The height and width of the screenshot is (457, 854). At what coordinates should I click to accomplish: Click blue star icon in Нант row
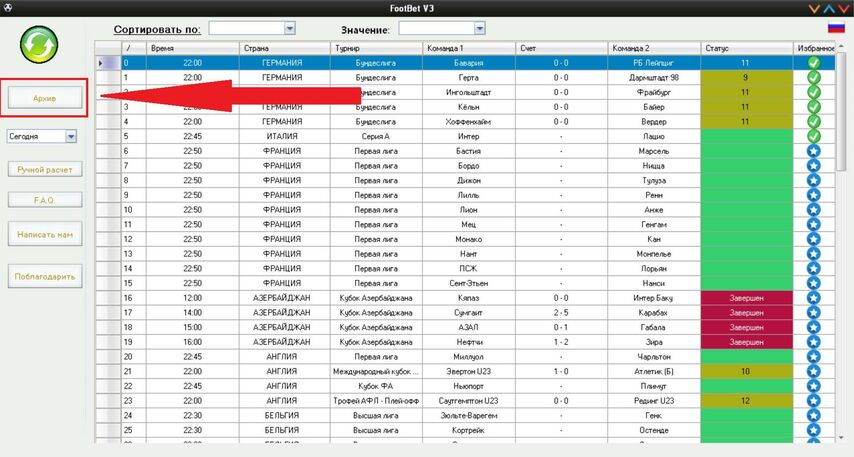click(x=814, y=254)
